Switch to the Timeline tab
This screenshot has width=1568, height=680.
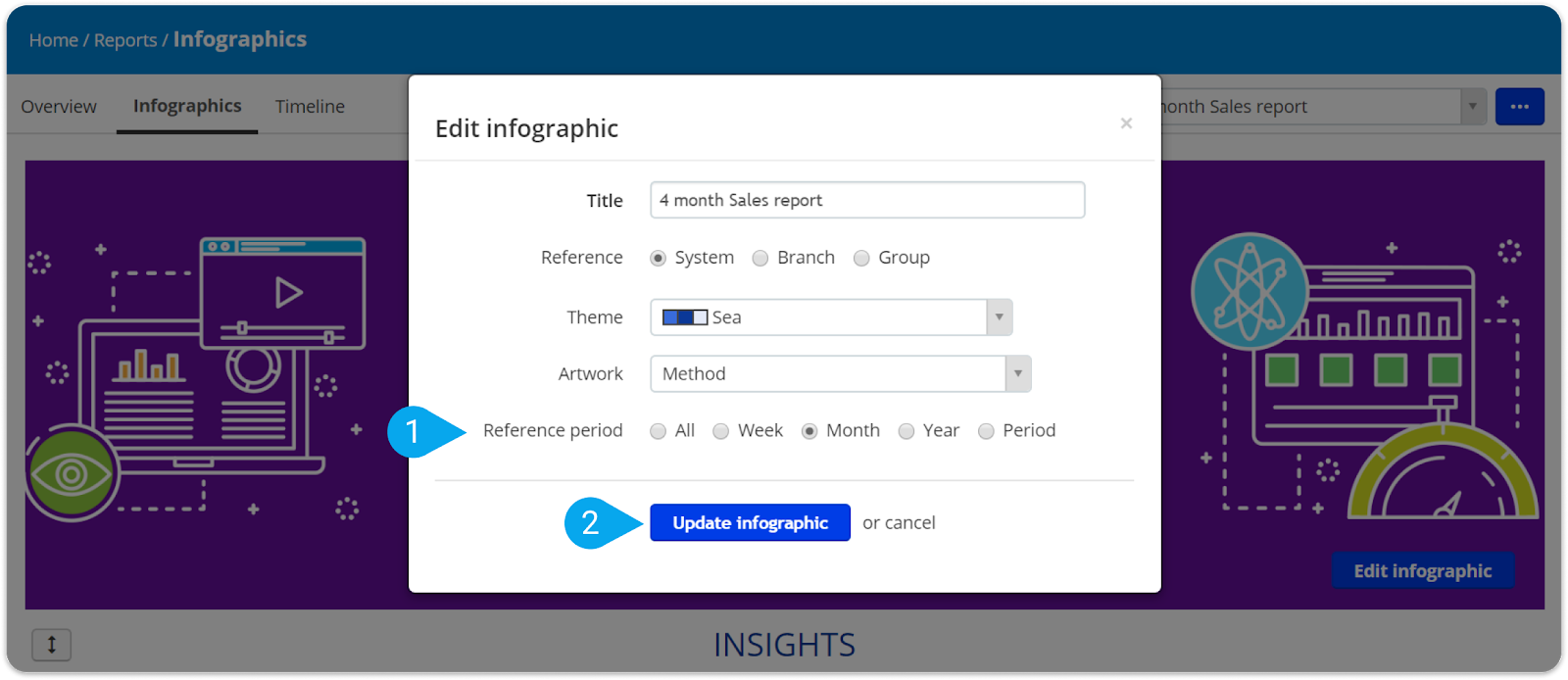tap(310, 107)
